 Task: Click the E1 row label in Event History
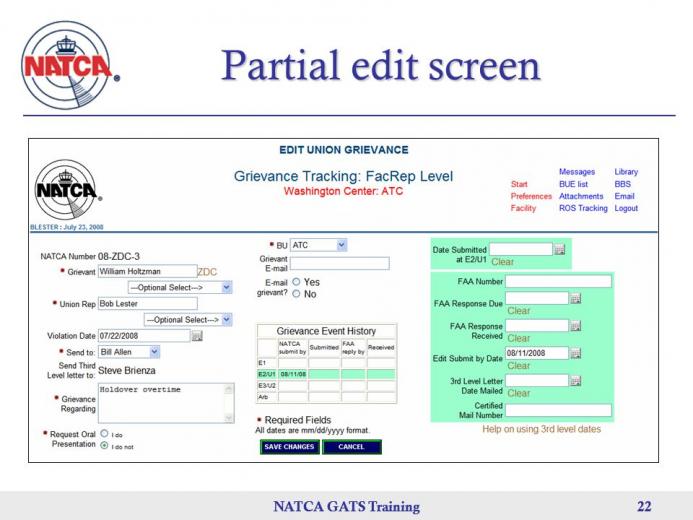tap(267, 363)
